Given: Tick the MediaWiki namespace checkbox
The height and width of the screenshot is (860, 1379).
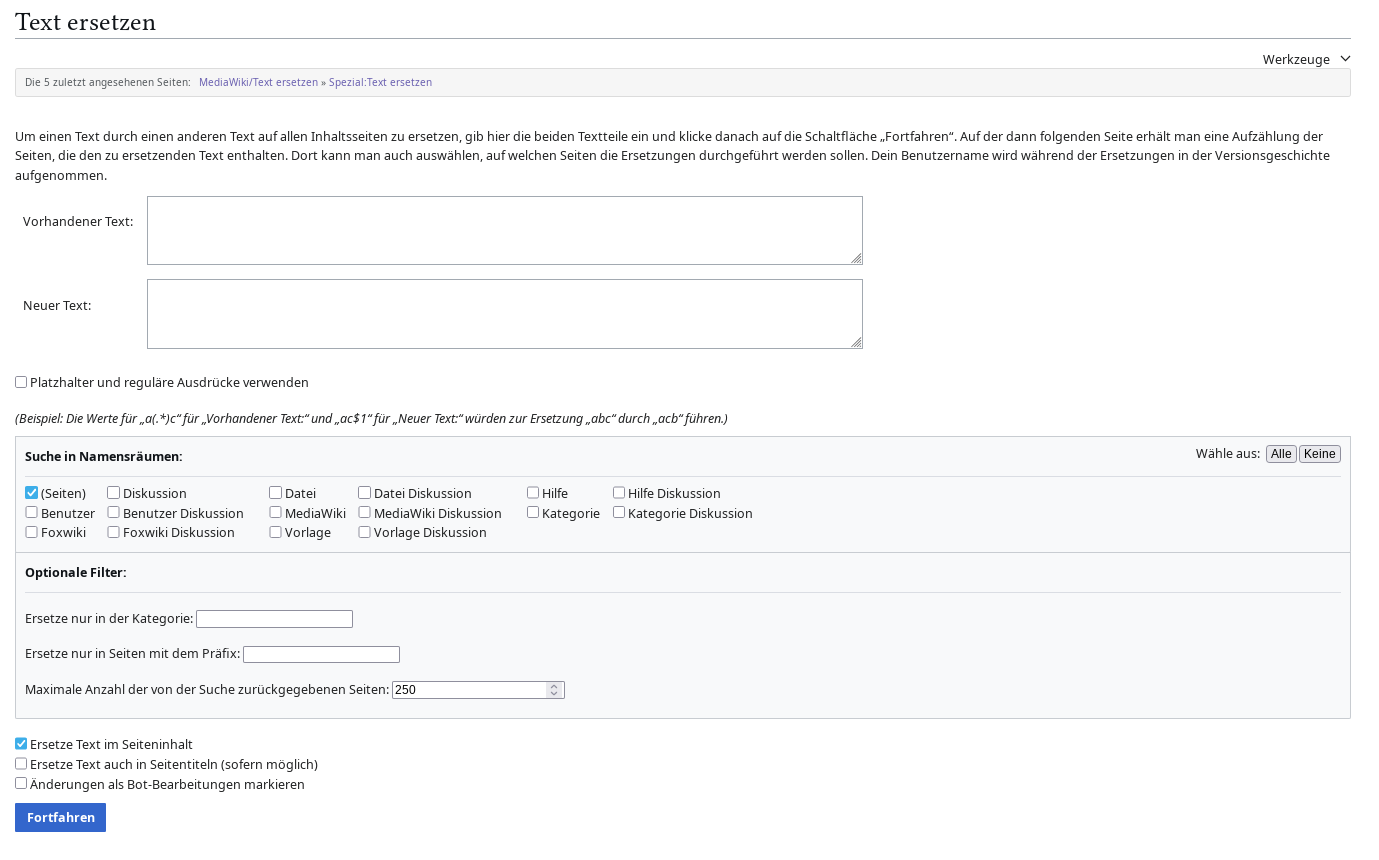Looking at the screenshot, I should (275, 512).
